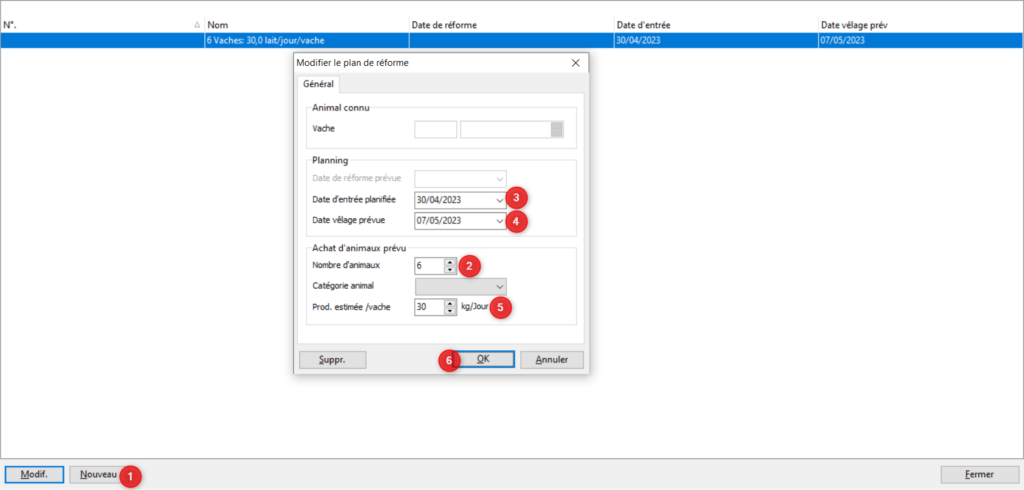Close the Modifier le plan de réforme dialog

pos(575,63)
